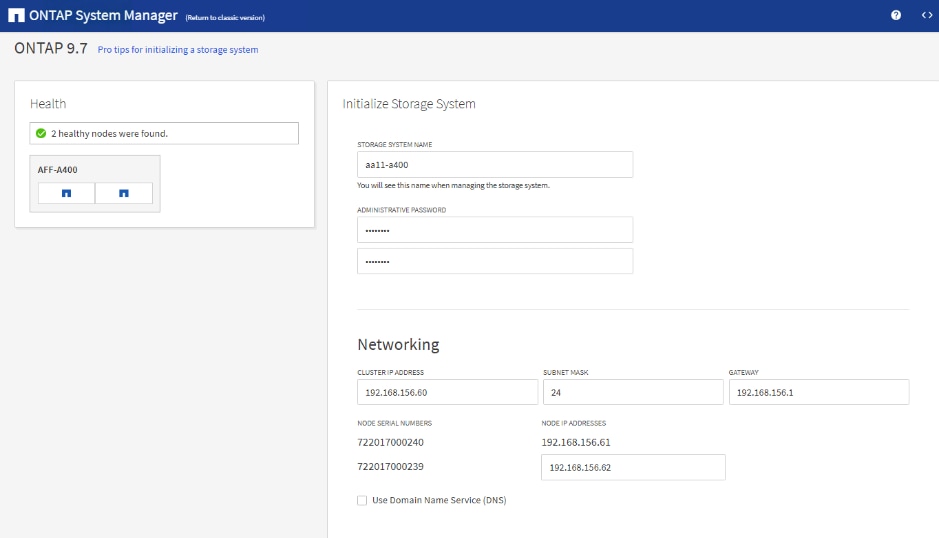Click the storage name hint text below the field

453,185
